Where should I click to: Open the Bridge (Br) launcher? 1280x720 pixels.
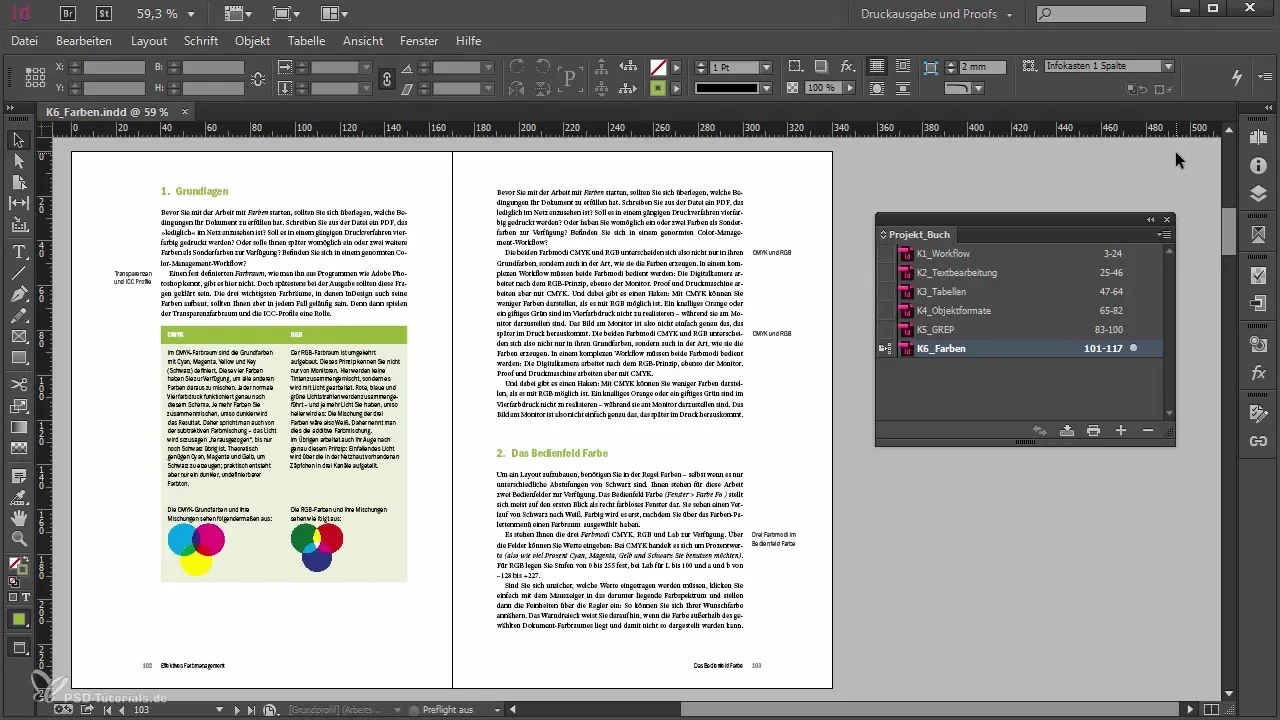(x=69, y=14)
